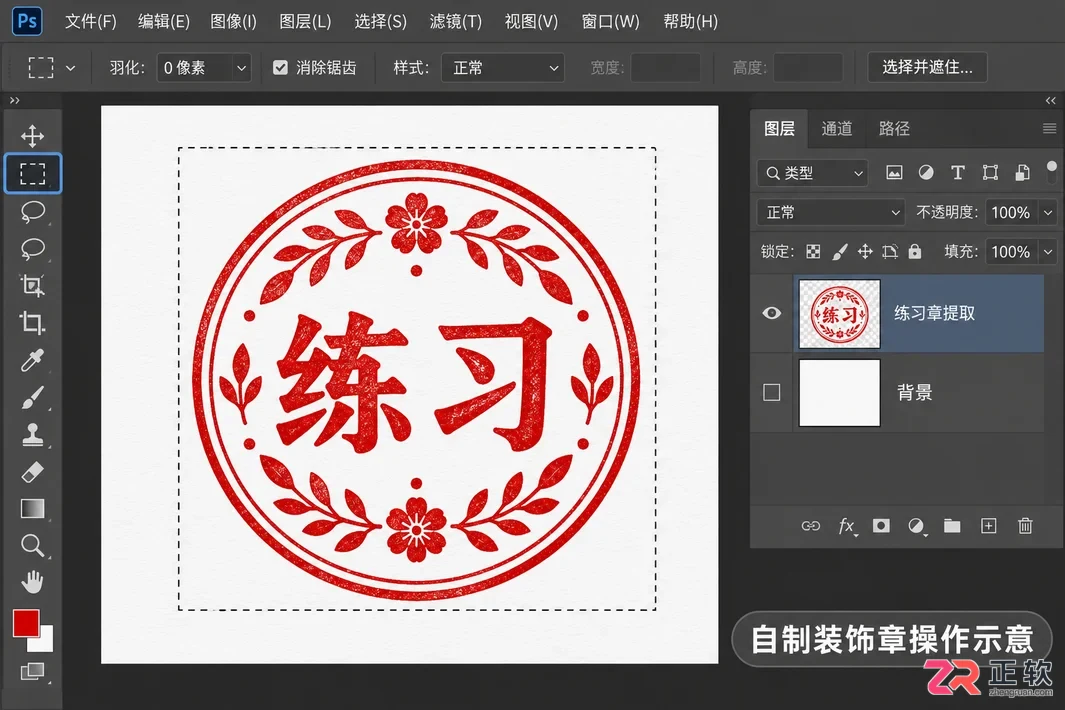This screenshot has width=1065, height=710.
Task: Open the 图像(I) menu
Action: click(233, 22)
